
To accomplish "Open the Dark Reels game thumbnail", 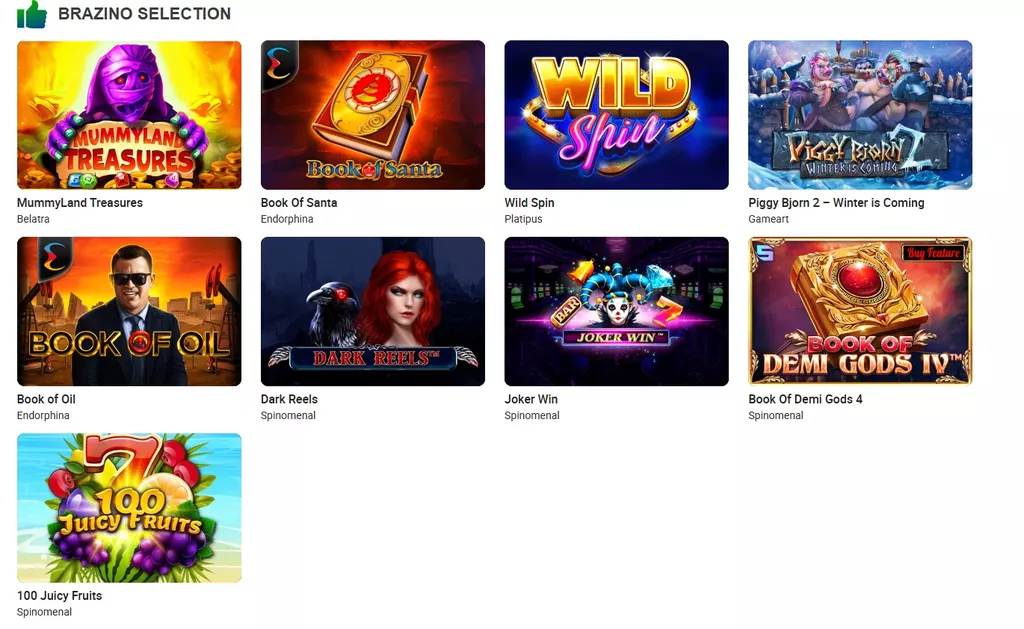I will pos(373,312).
